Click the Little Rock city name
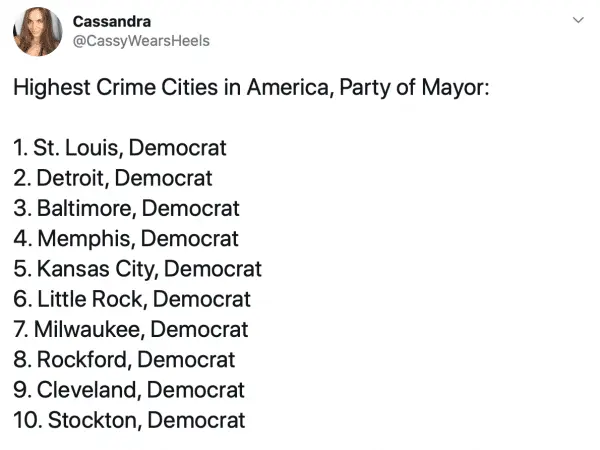 [x=90, y=298]
